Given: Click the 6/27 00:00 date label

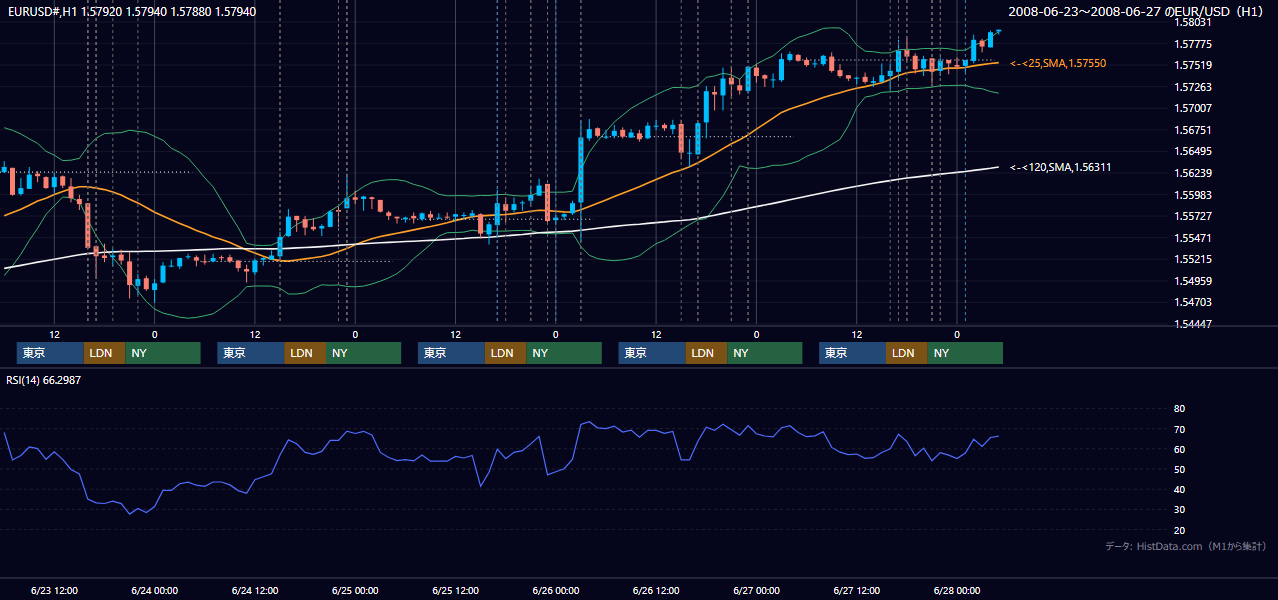Looking at the screenshot, I should point(756,590).
